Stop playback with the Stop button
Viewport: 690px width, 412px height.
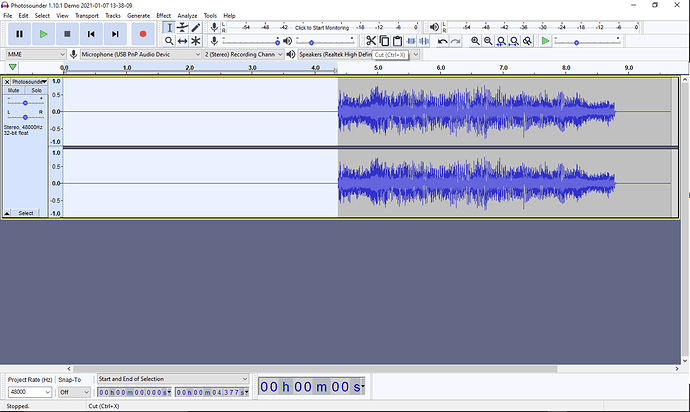pyautogui.click(x=67, y=34)
